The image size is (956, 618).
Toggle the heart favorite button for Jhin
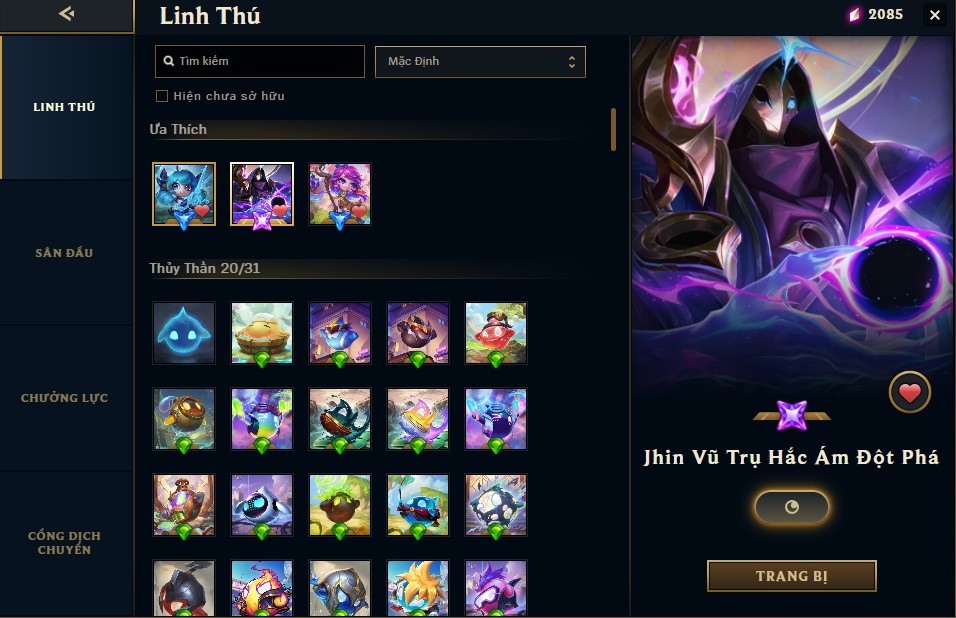[x=909, y=392]
